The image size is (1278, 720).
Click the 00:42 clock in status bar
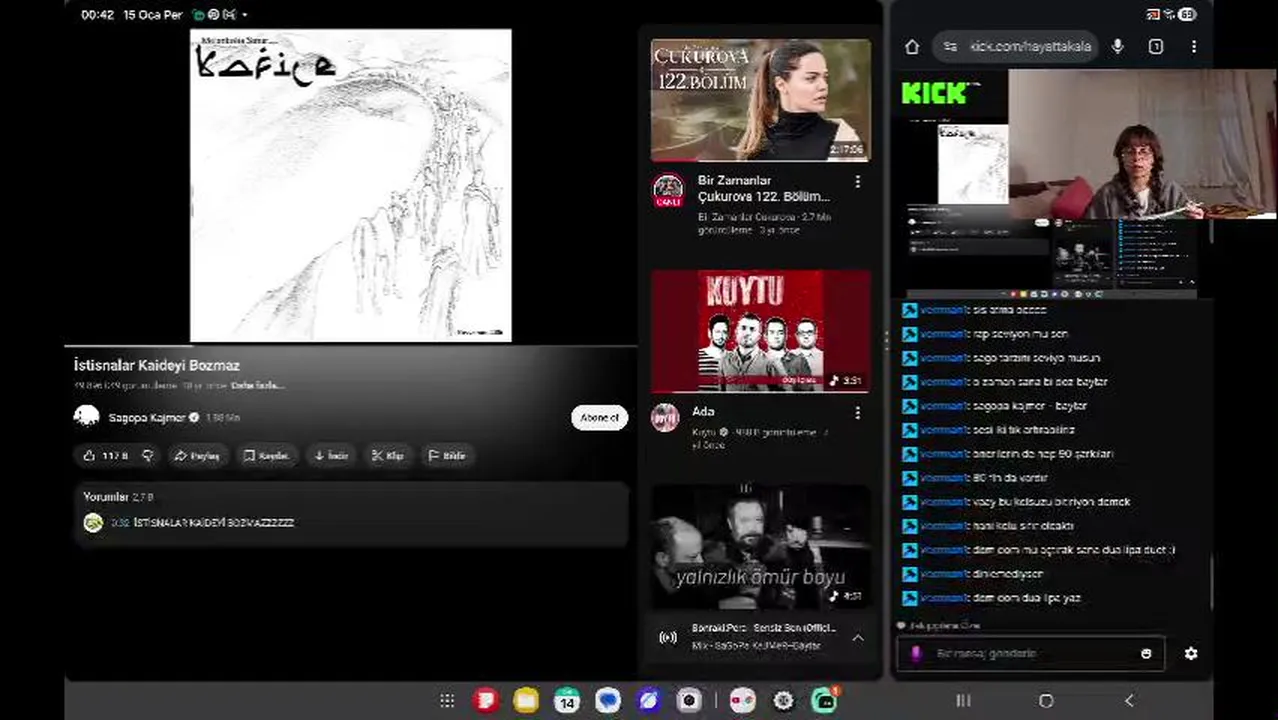(97, 15)
